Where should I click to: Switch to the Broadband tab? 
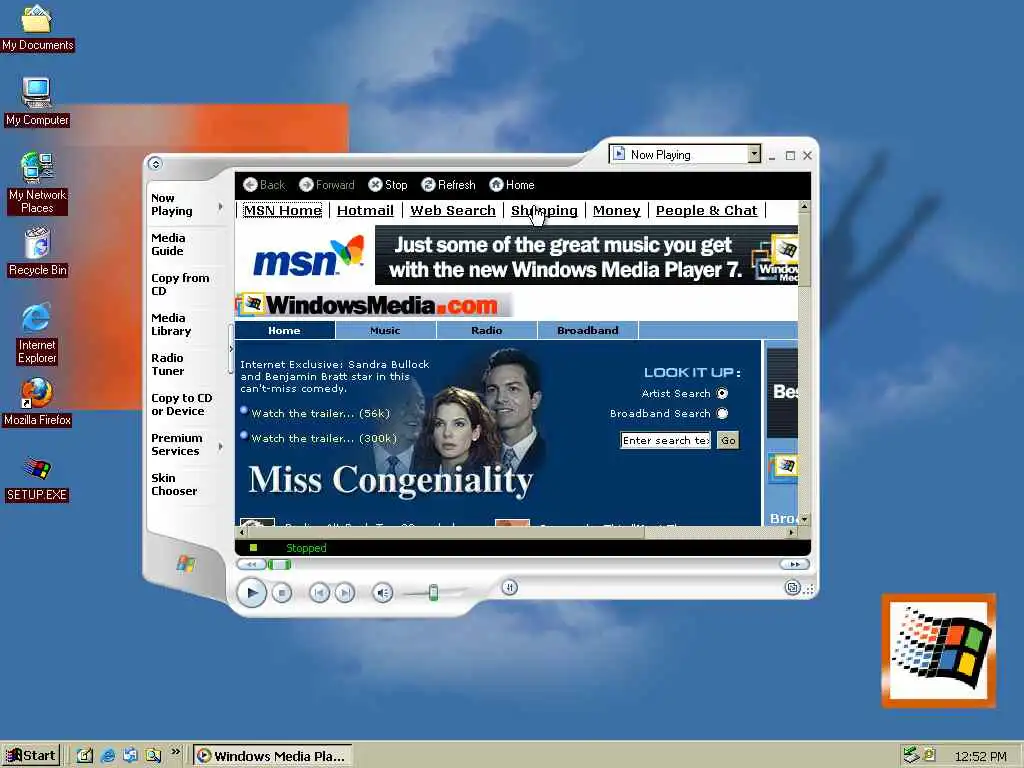click(588, 330)
